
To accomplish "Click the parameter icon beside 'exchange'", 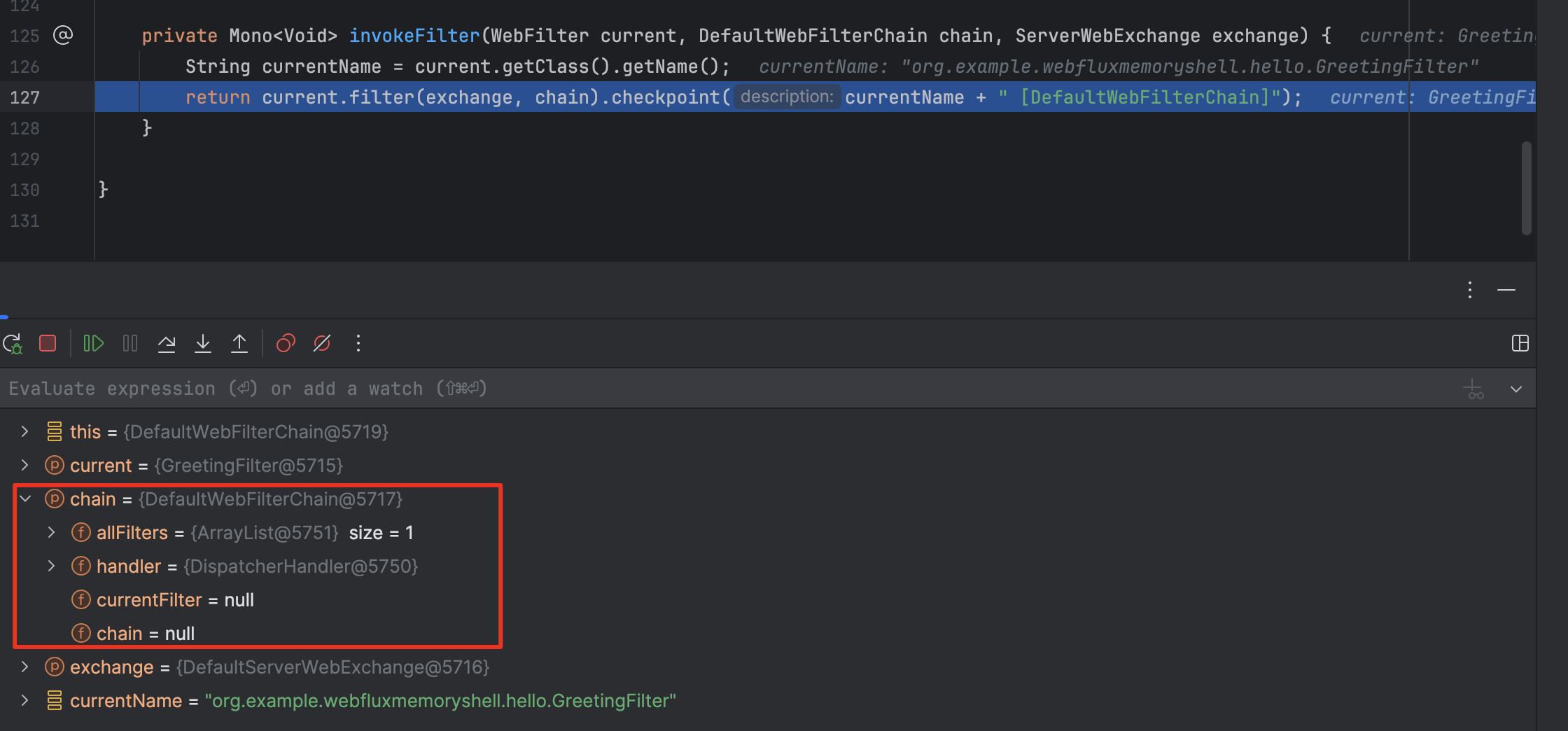I will (55, 667).
